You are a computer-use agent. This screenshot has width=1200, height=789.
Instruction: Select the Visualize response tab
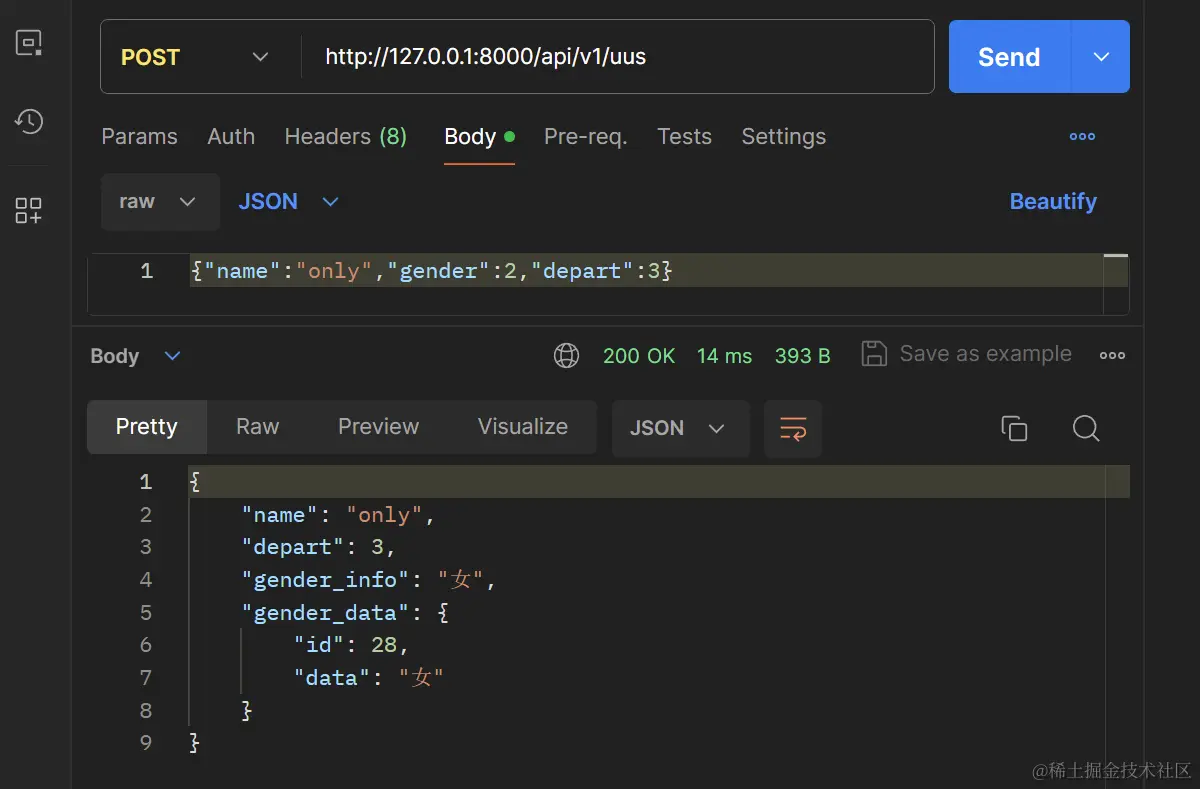[522, 427]
